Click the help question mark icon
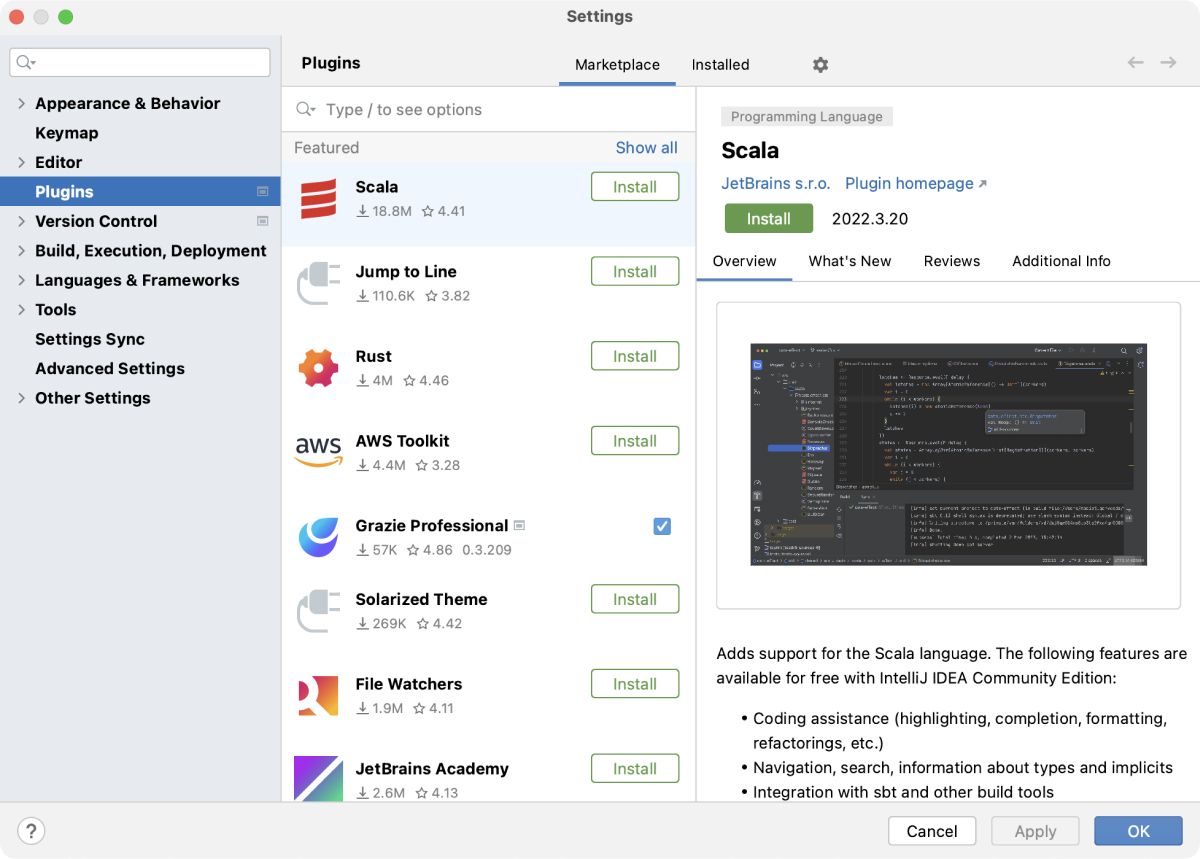This screenshot has height=859, width=1200. [31, 830]
